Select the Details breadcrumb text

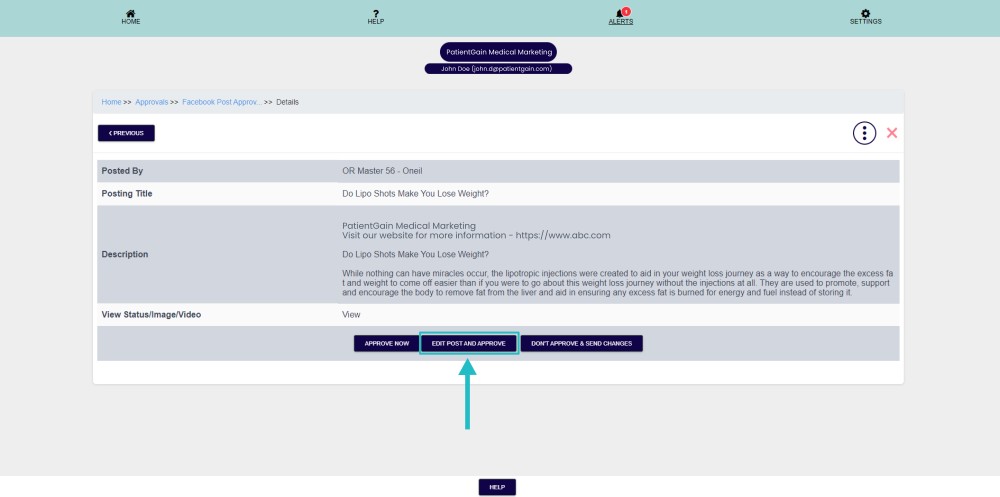288,102
